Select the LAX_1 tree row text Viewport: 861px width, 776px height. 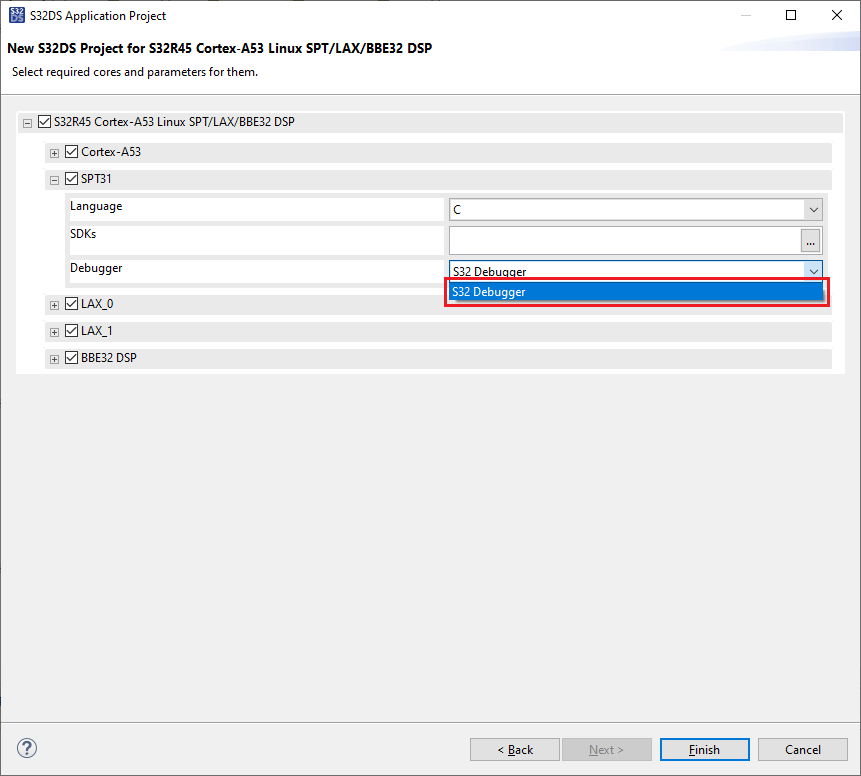tap(97, 331)
